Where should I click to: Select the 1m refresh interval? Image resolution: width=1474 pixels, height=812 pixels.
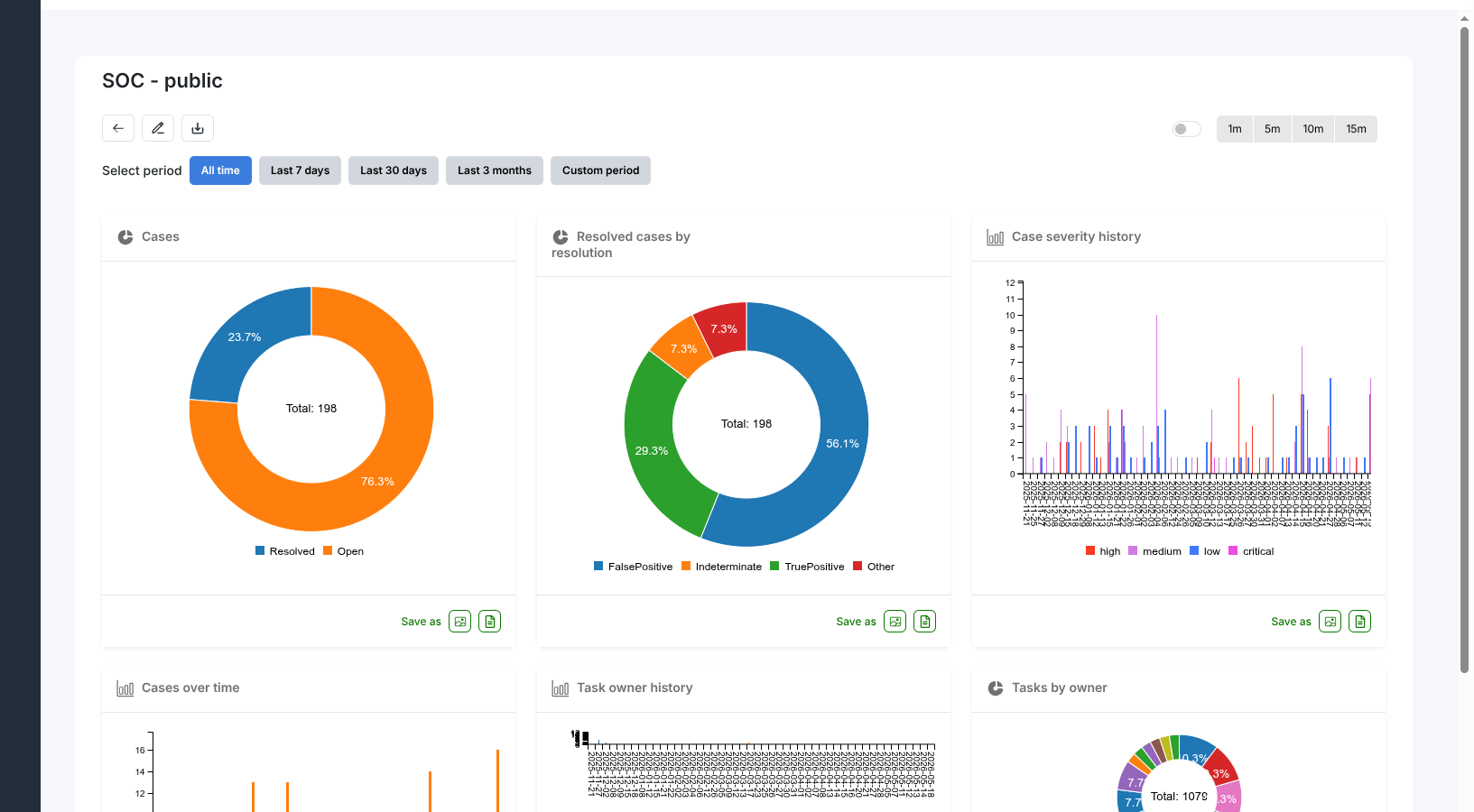[1235, 129]
